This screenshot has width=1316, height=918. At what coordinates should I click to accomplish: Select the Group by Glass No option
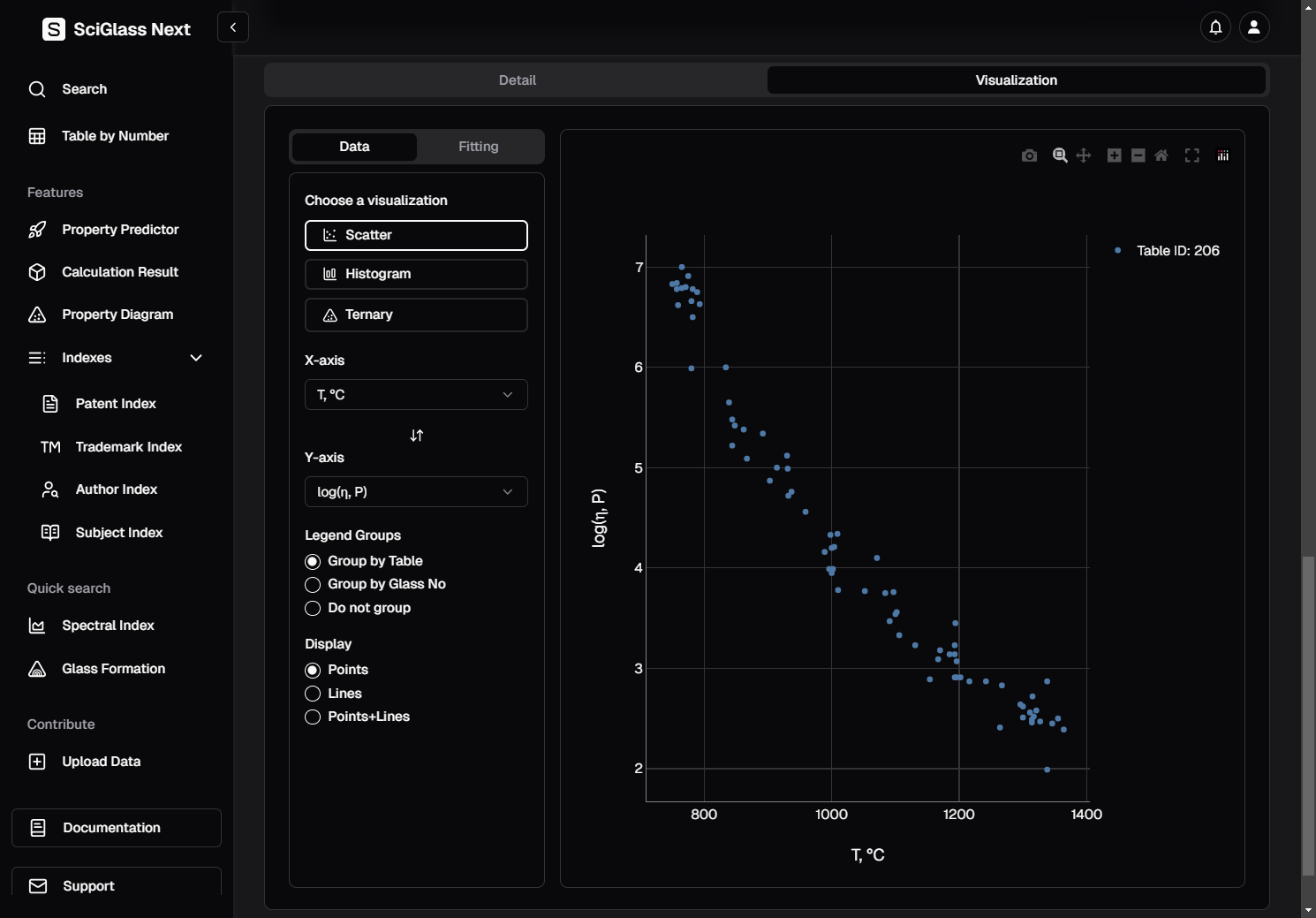(x=313, y=585)
